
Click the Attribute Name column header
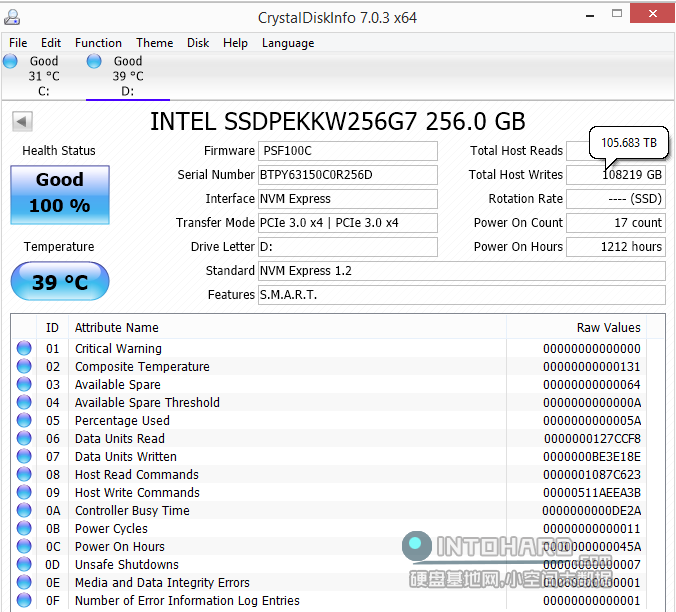pyautogui.click(x=287, y=328)
